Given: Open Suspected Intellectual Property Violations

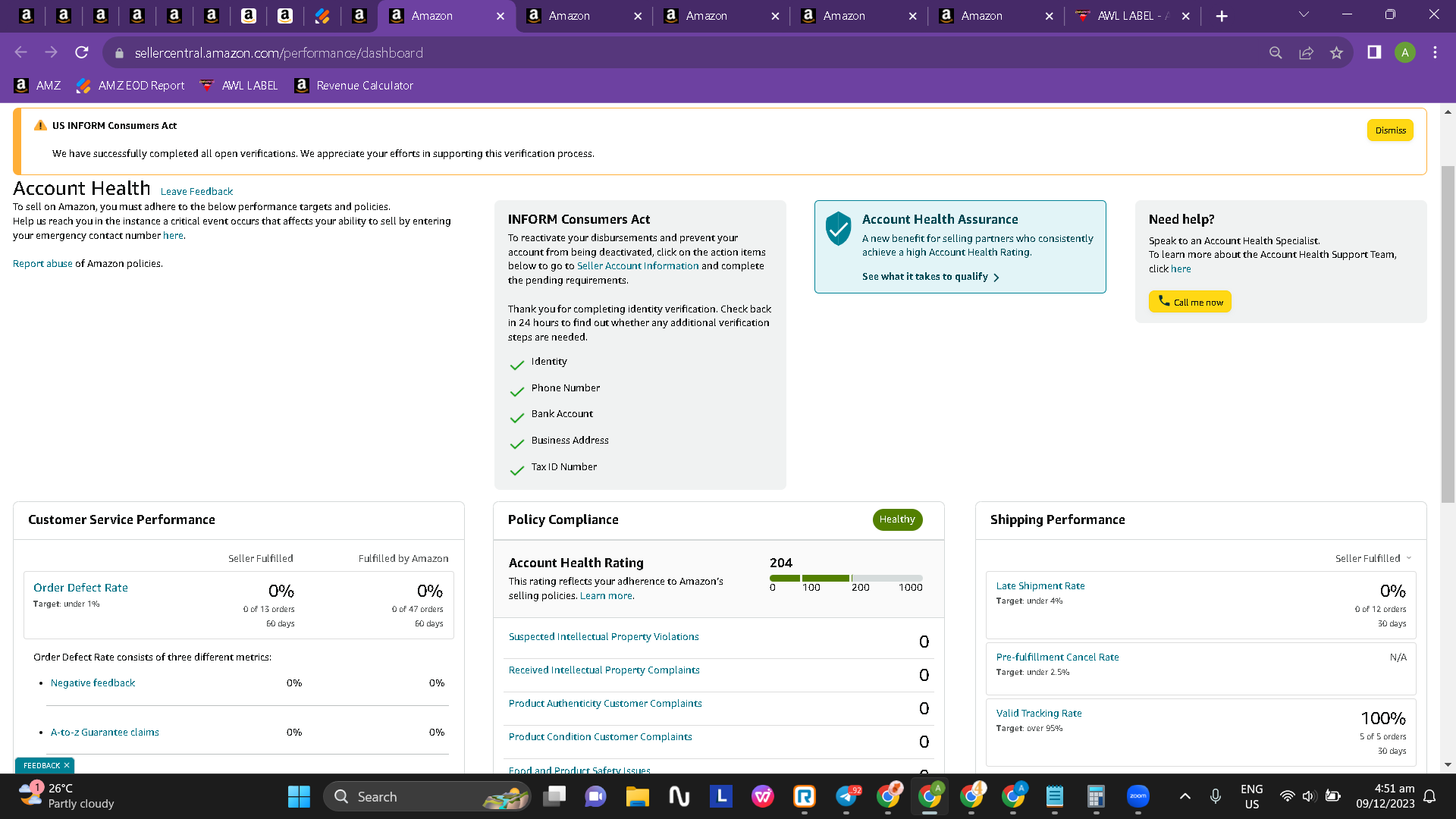Looking at the screenshot, I should 604,637.
